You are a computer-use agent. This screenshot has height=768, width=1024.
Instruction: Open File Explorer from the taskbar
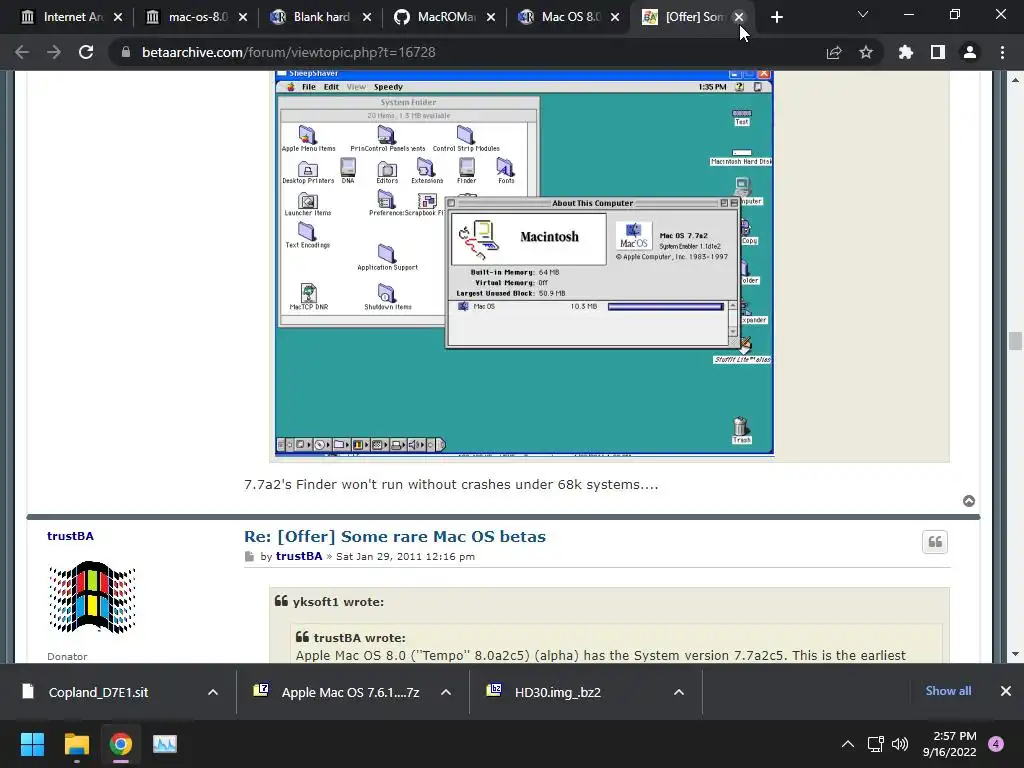point(76,744)
